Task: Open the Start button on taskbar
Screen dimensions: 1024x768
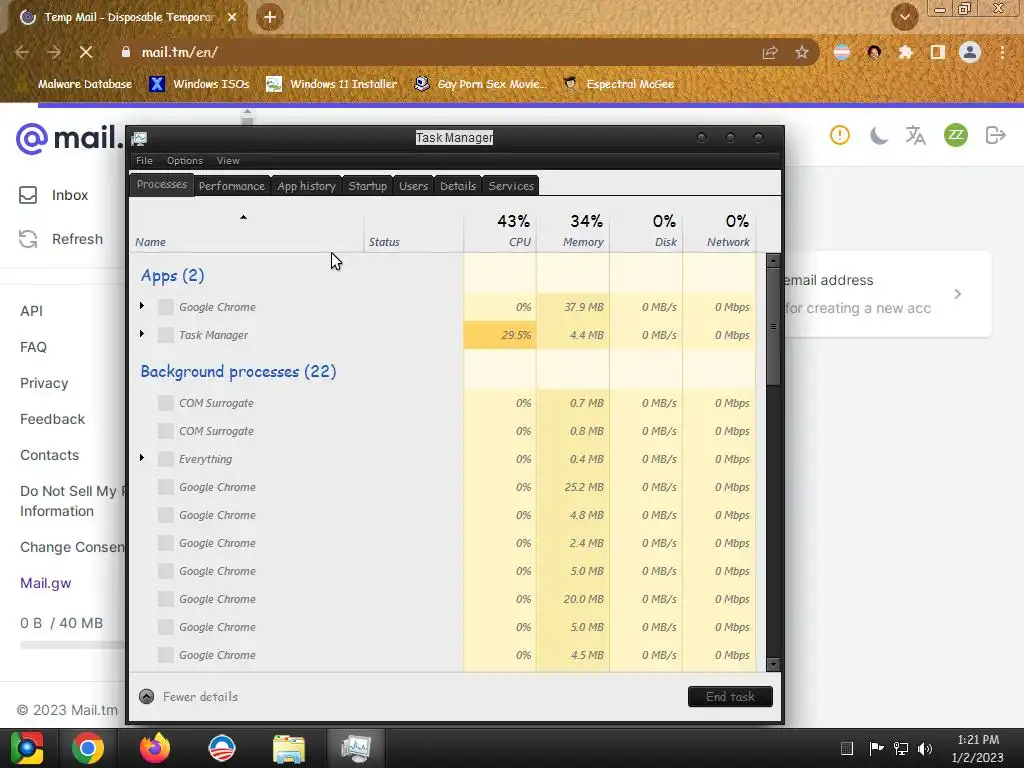Action: tap(27, 748)
